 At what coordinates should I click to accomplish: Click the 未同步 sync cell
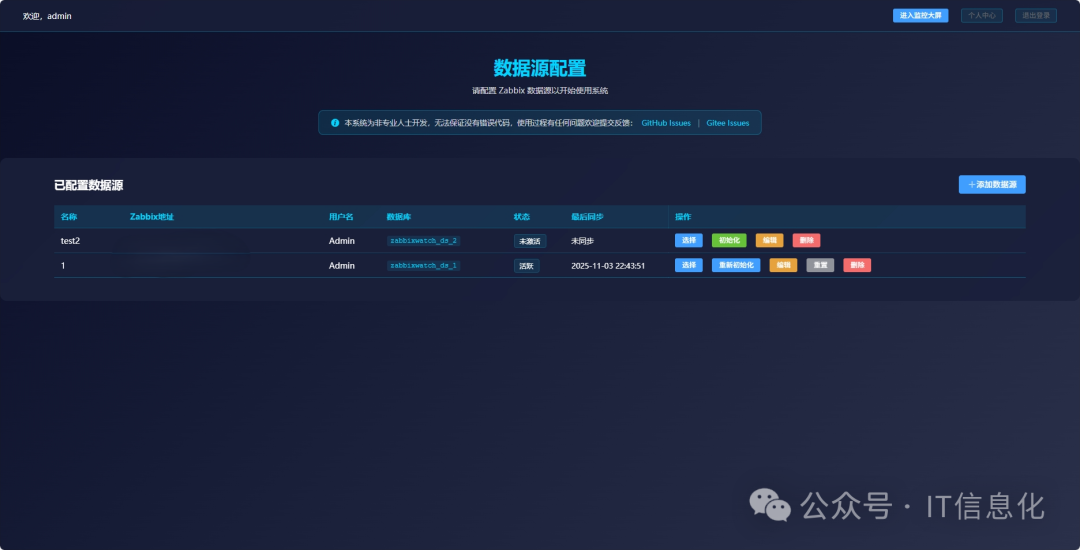[582, 241]
